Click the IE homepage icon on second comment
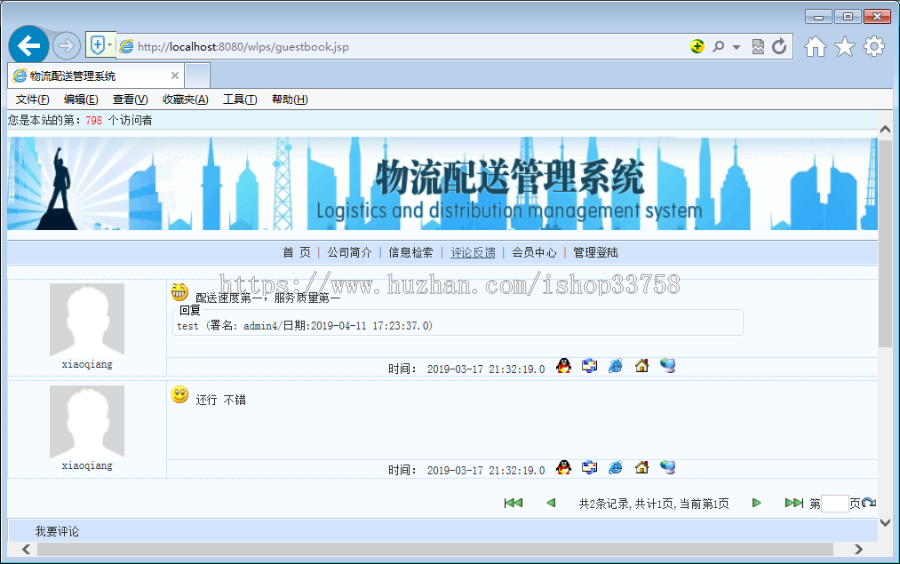This screenshot has width=900, height=564. click(x=615, y=467)
